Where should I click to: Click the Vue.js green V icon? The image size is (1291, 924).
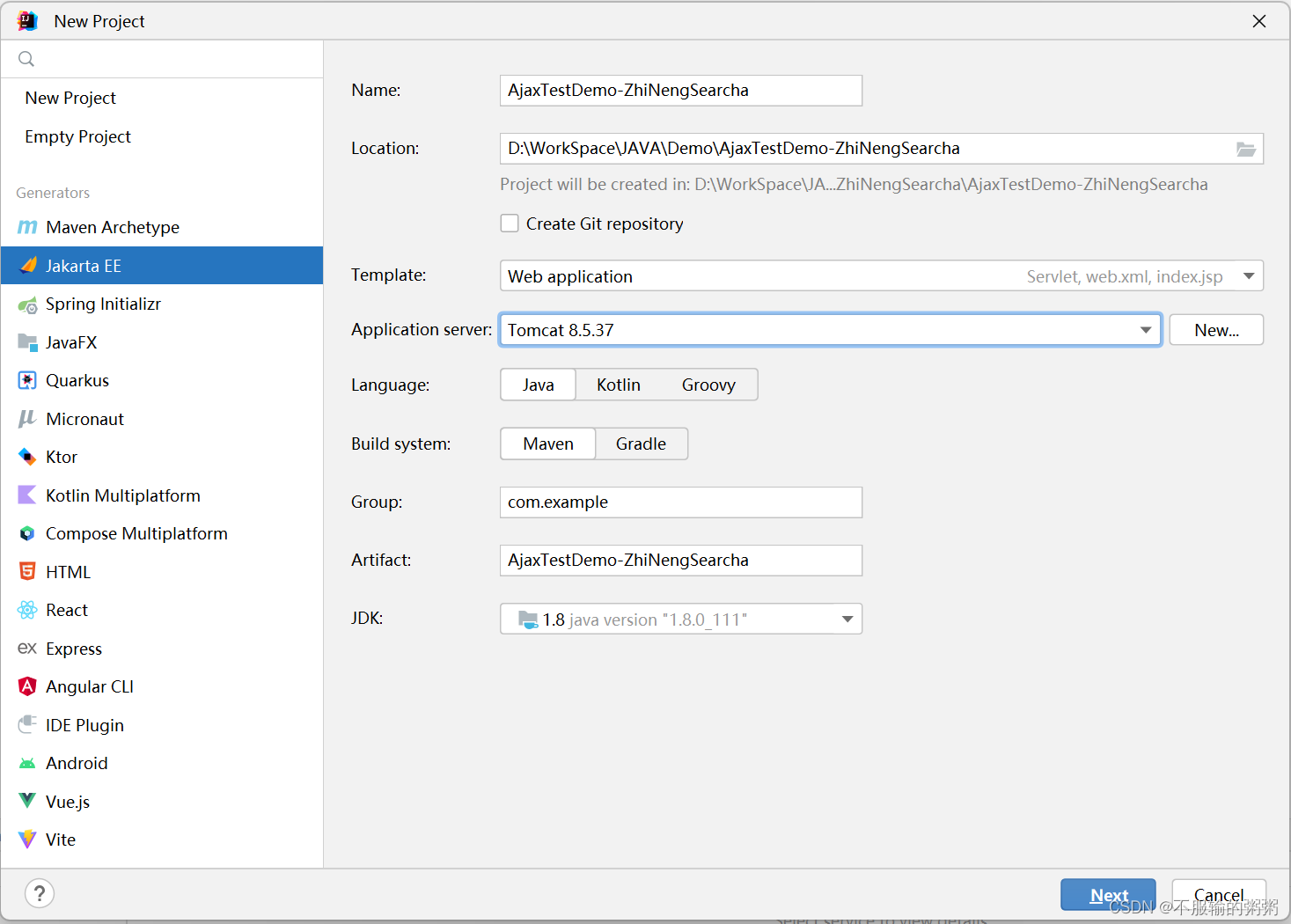[x=27, y=801]
